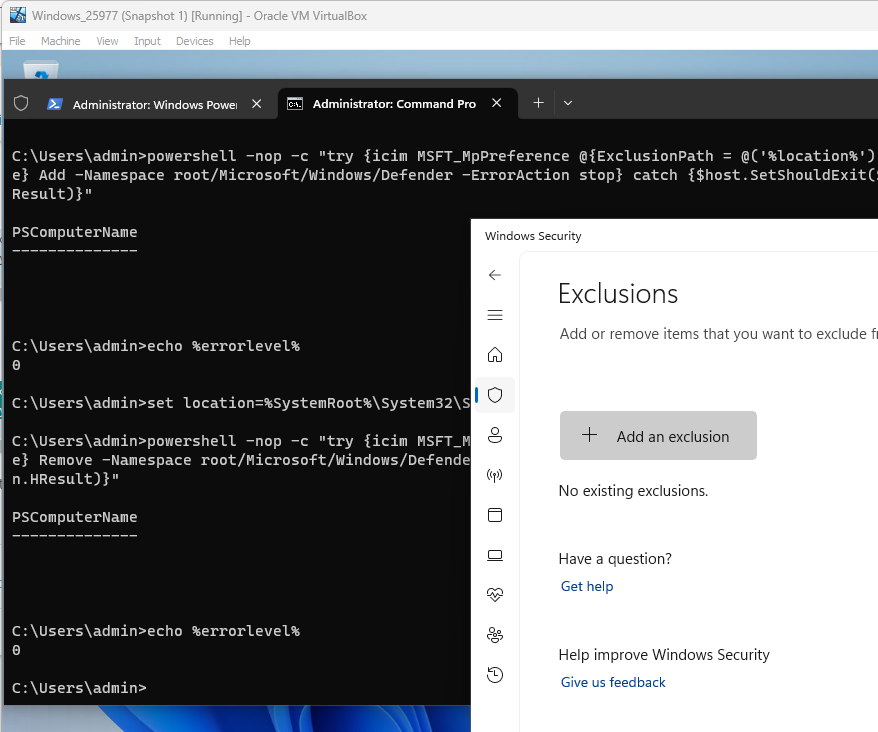Open the Give us feedback link

(x=613, y=682)
